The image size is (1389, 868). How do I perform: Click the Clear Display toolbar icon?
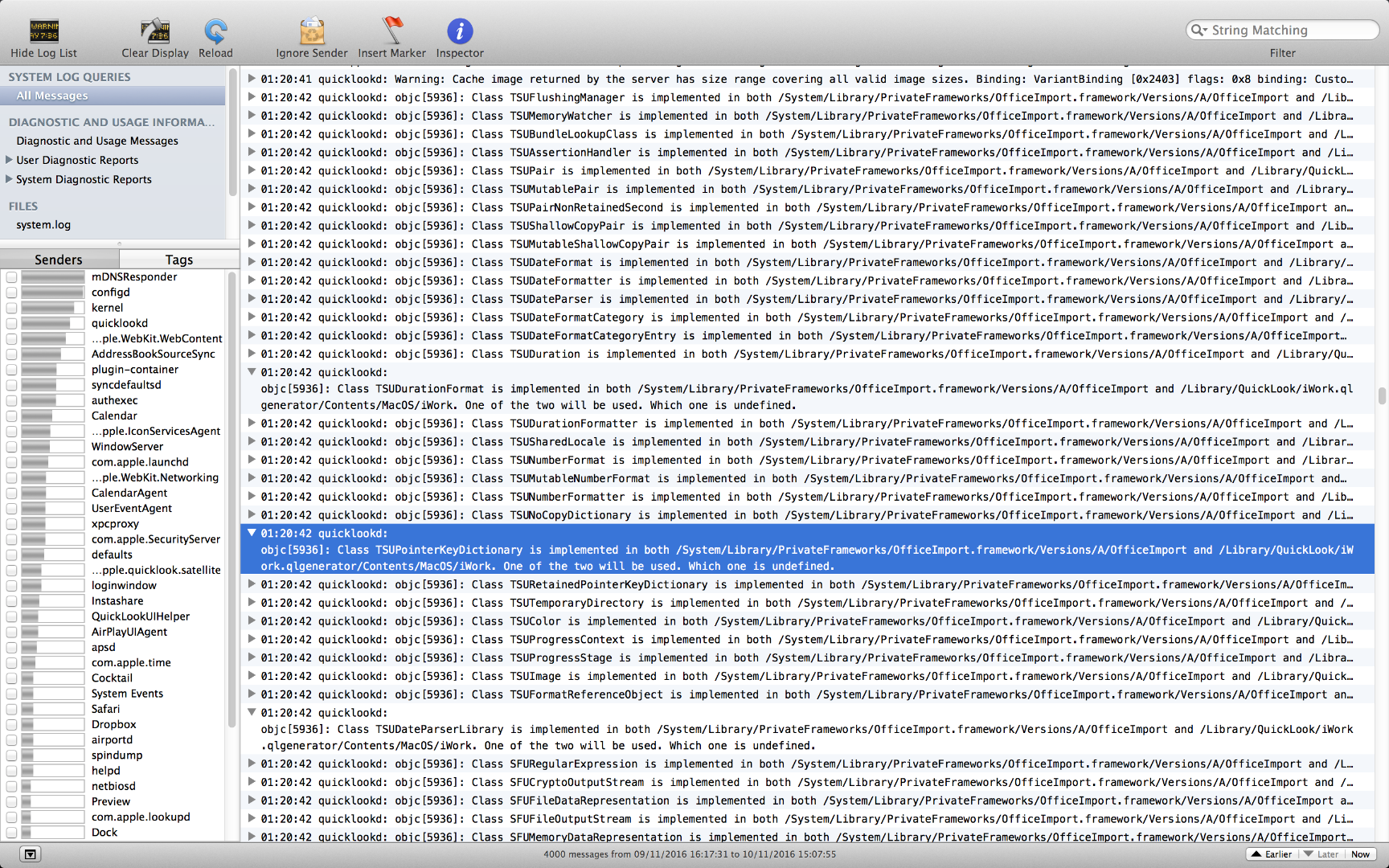[x=155, y=31]
